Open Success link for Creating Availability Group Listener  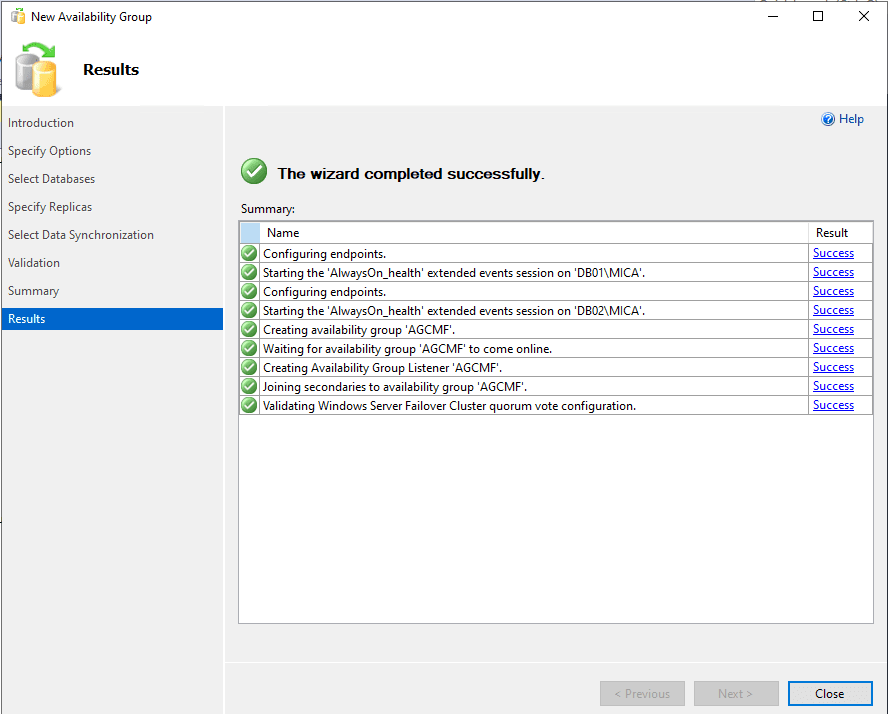[833, 367]
